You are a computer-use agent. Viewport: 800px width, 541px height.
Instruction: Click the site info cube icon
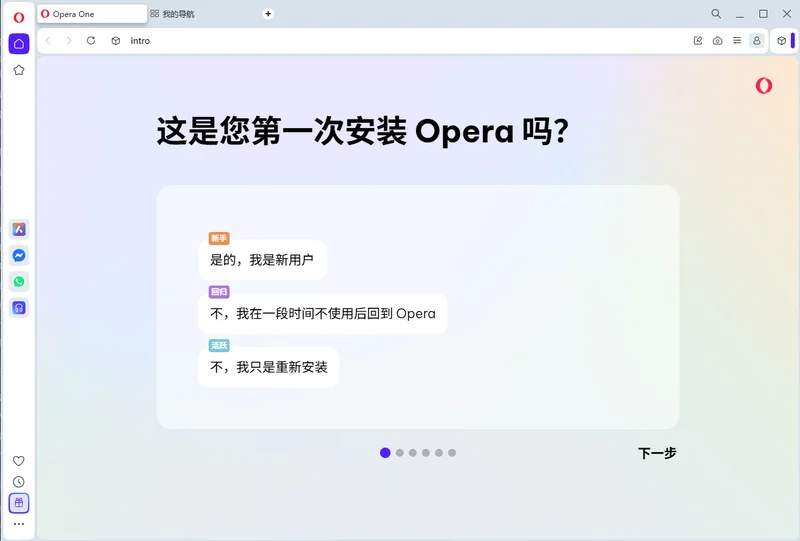tap(116, 41)
